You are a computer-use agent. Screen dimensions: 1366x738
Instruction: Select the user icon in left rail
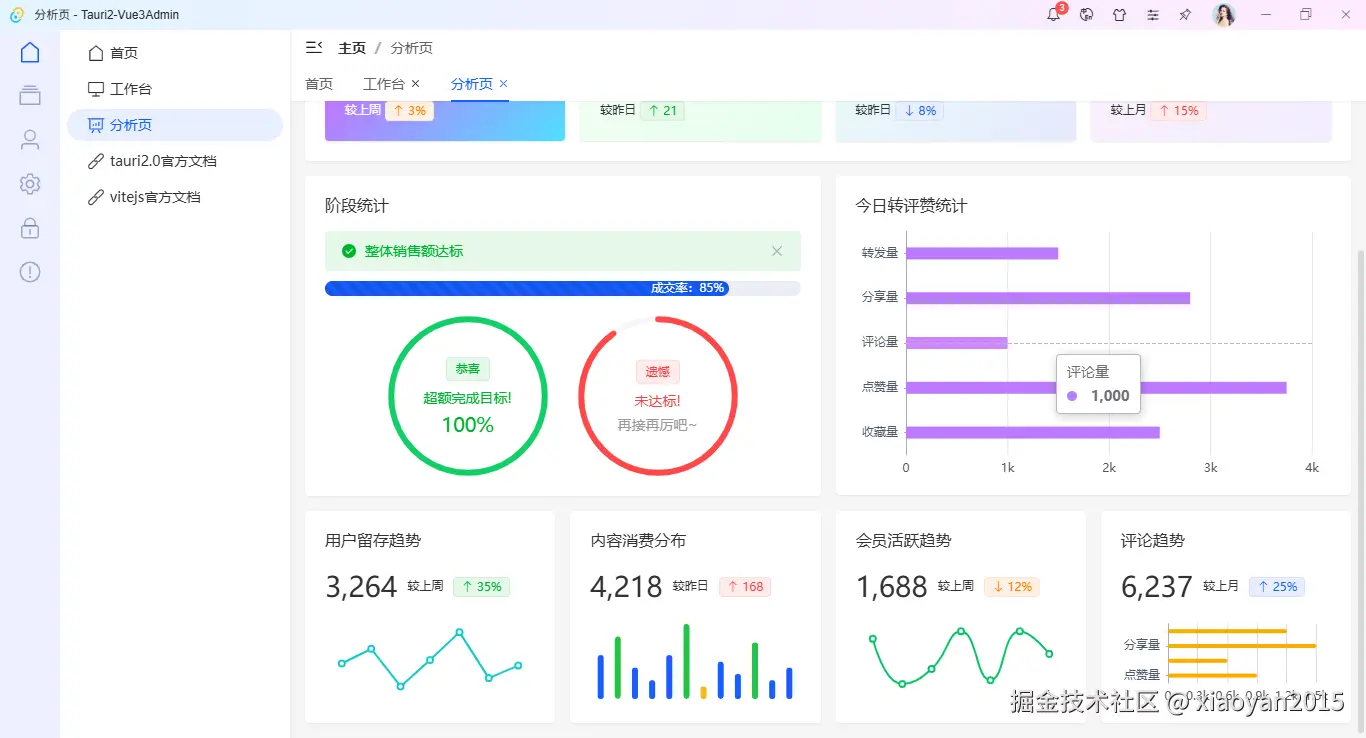tap(30, 140)
